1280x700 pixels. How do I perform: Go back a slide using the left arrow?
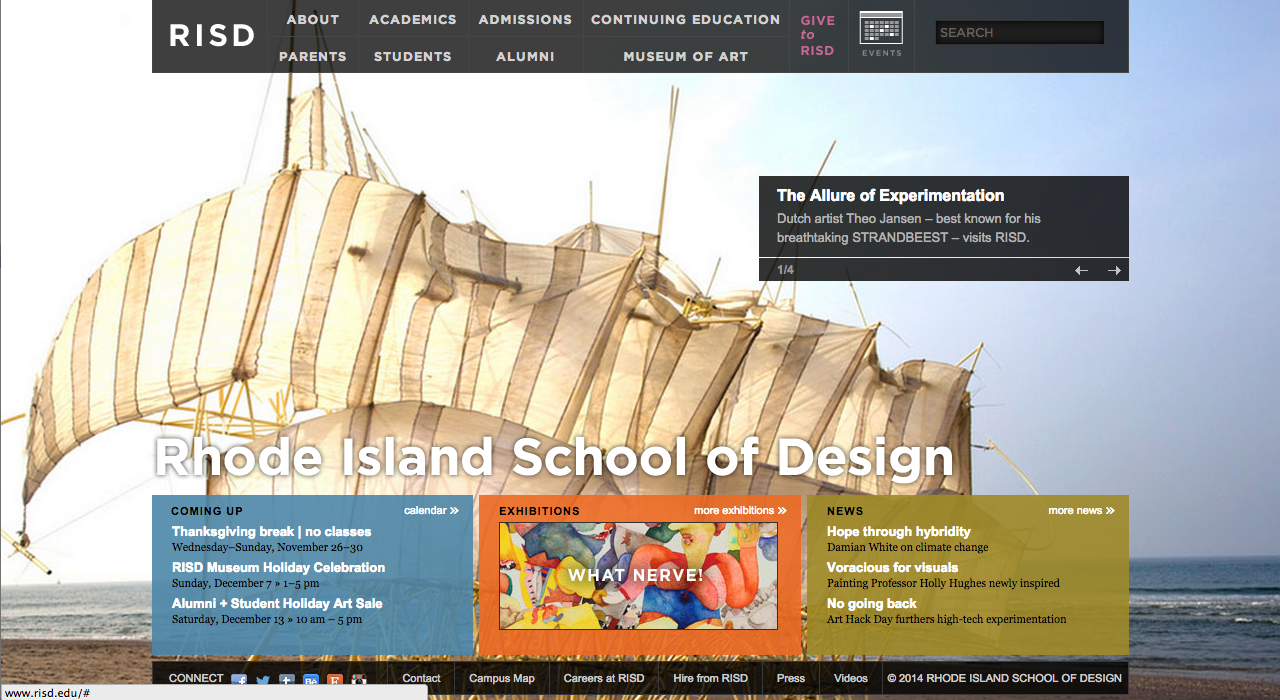tap(1081, 269)
